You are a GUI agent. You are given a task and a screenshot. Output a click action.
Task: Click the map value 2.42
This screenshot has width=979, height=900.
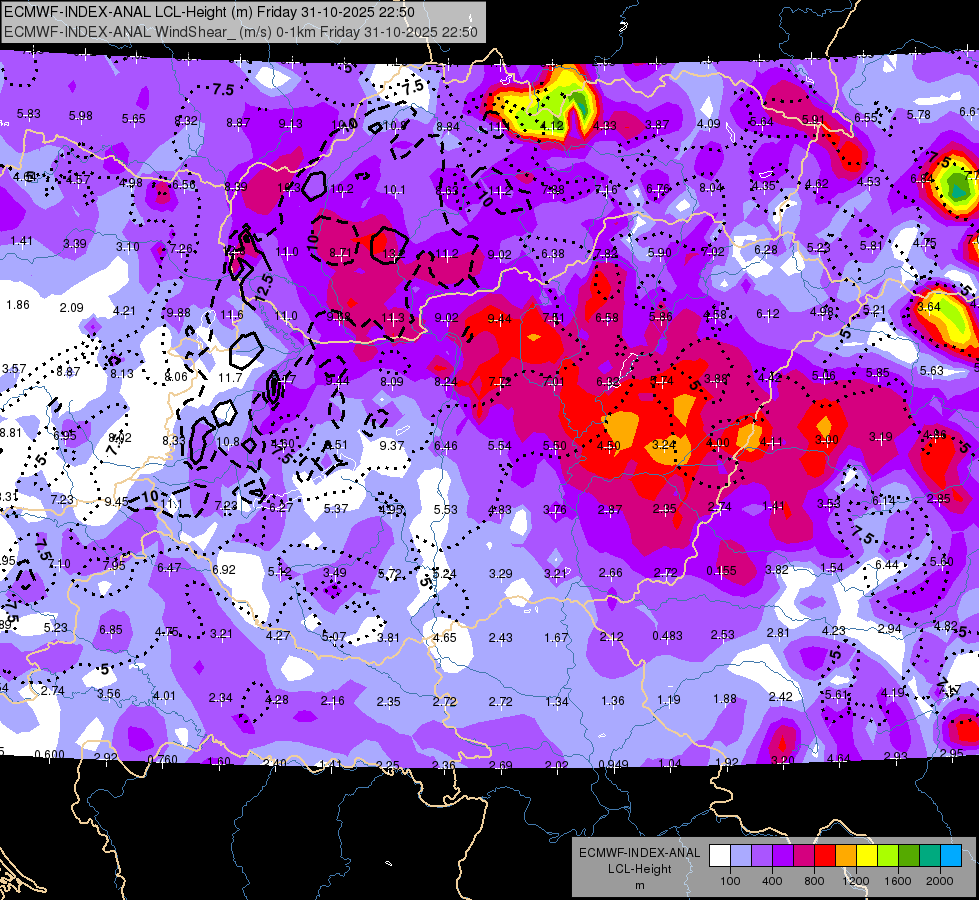(x=780, y=696)
